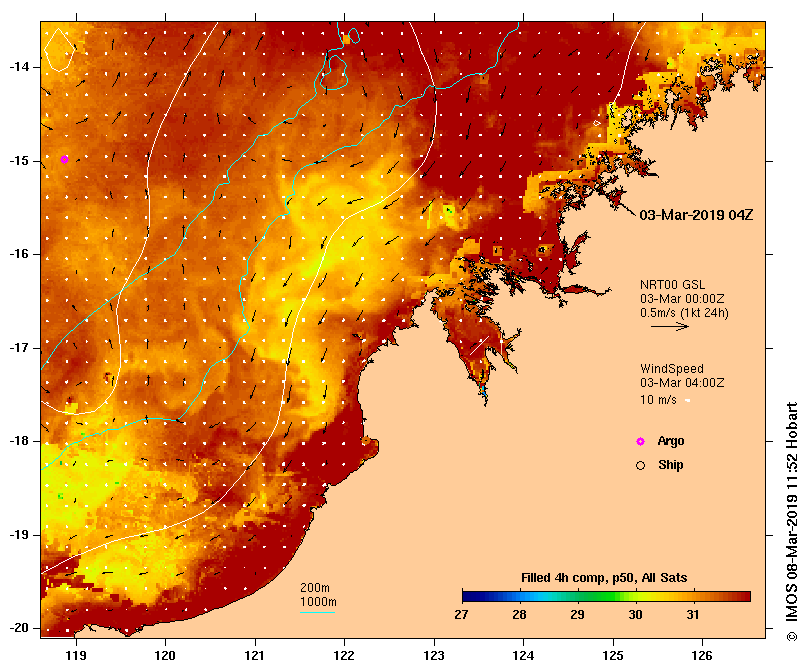Click the 10 m/s wind label
The image size is (809, 672).
658,400
